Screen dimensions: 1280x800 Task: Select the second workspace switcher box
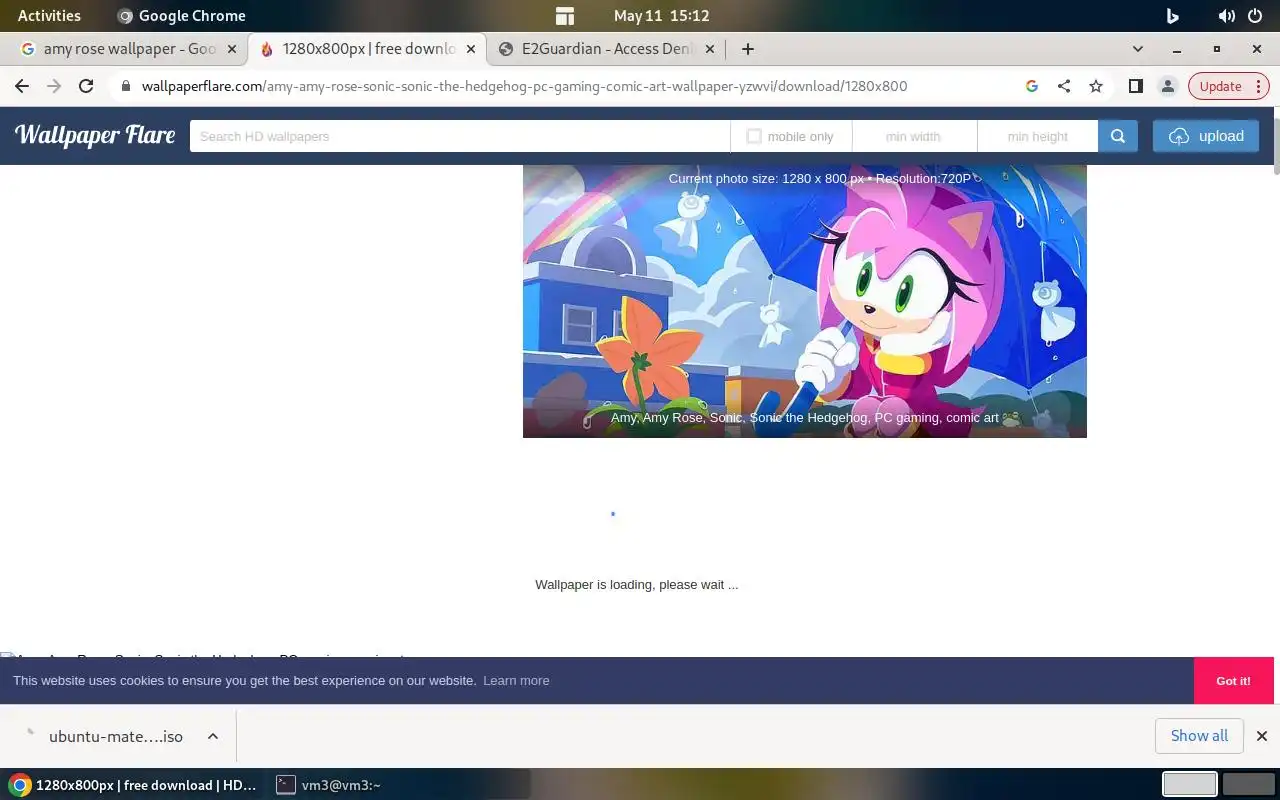[1248, 784]
